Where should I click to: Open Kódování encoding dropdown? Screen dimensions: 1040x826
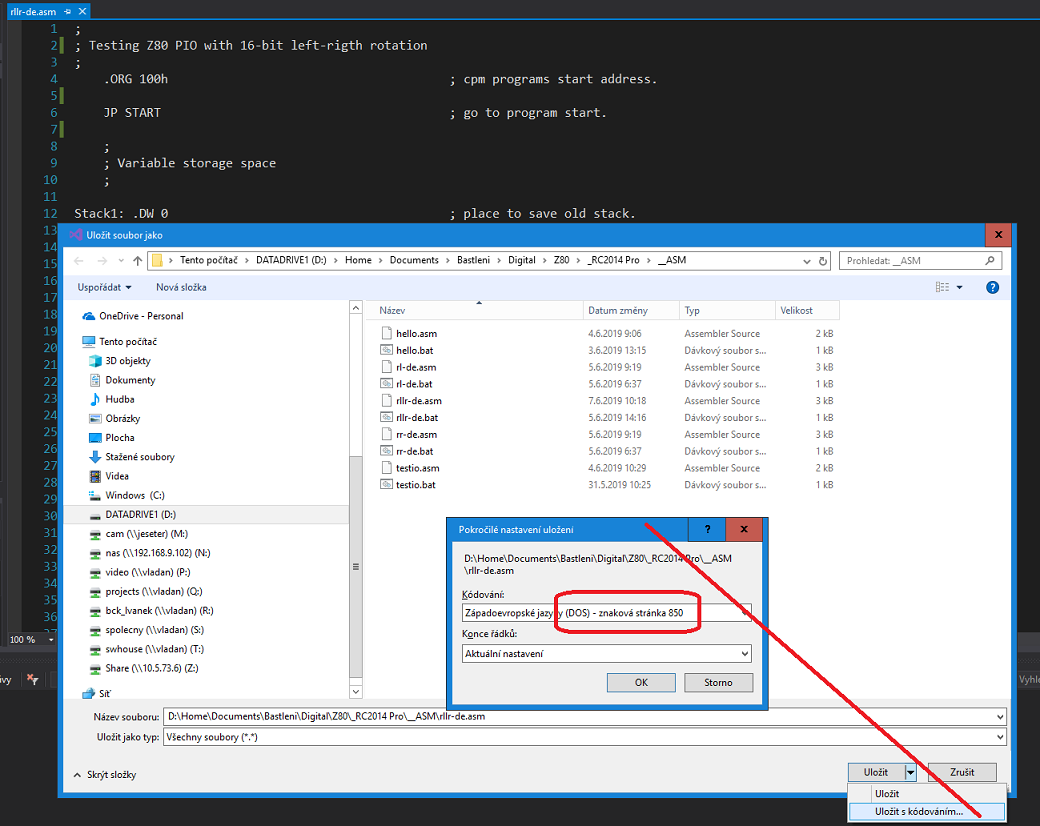[745, 613]
